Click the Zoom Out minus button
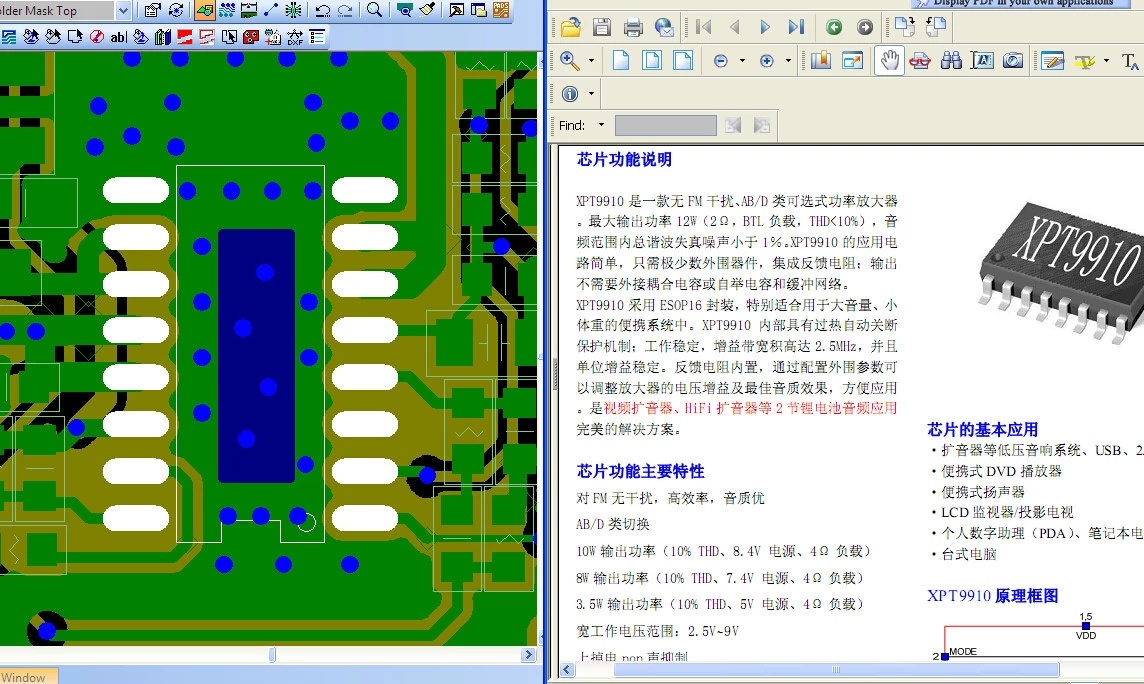The height and width of the screenshot is (684, 1144). click(x=720, y=61)
